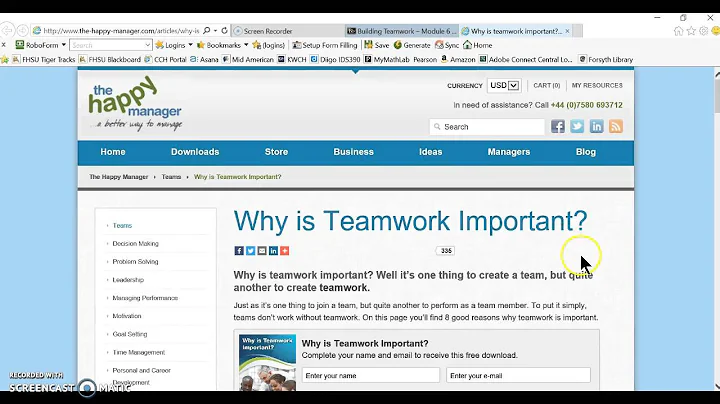
Task: Open browser Tools gear icon
Action: 703,31
